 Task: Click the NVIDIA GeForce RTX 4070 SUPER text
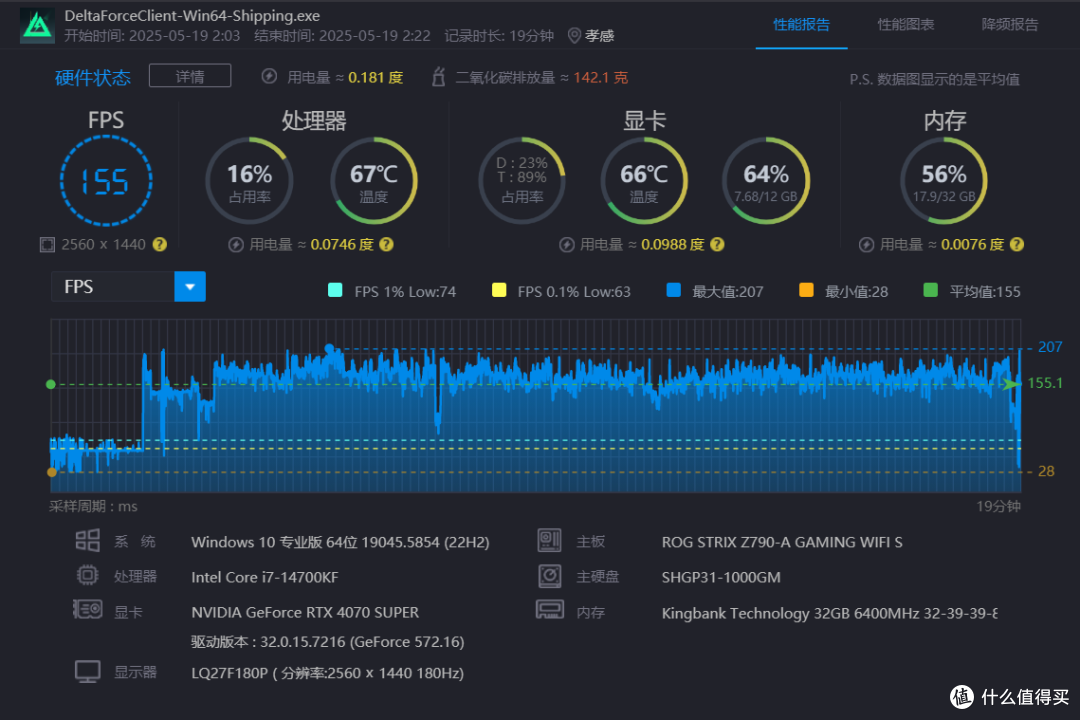304,613
